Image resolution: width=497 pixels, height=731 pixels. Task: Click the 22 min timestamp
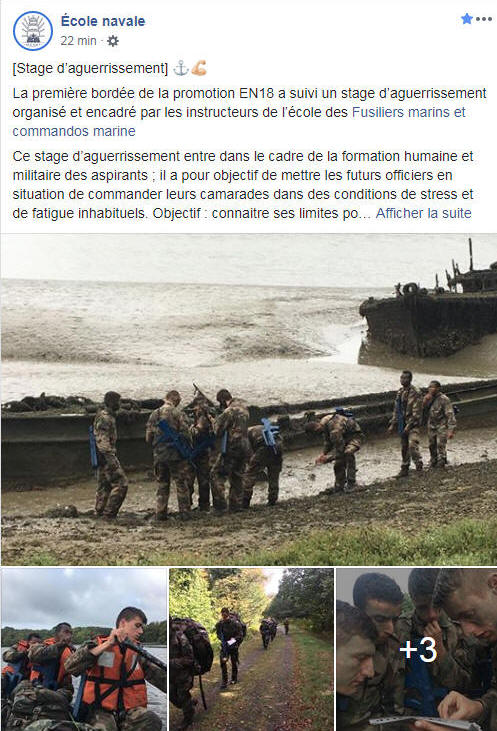point(78,41)
